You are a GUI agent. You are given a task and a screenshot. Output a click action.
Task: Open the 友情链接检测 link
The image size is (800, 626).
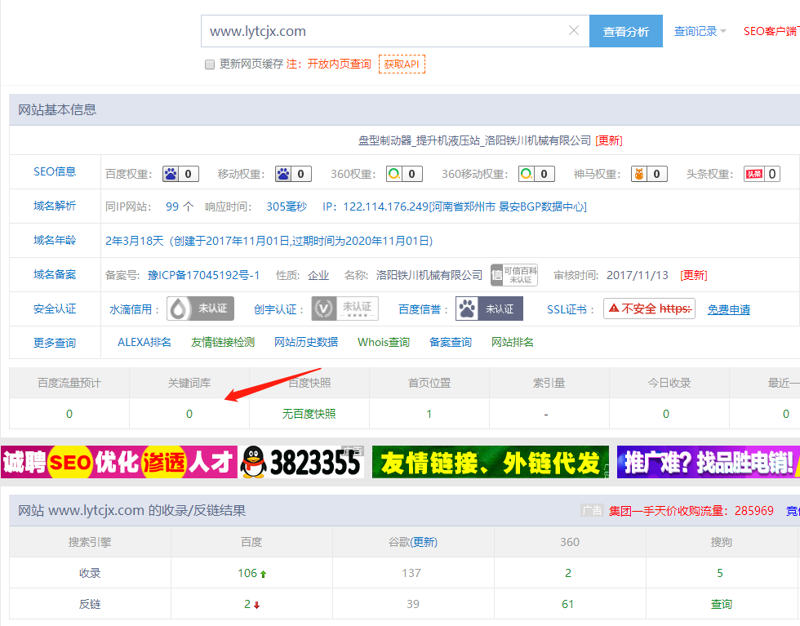(x=222, y=342)
